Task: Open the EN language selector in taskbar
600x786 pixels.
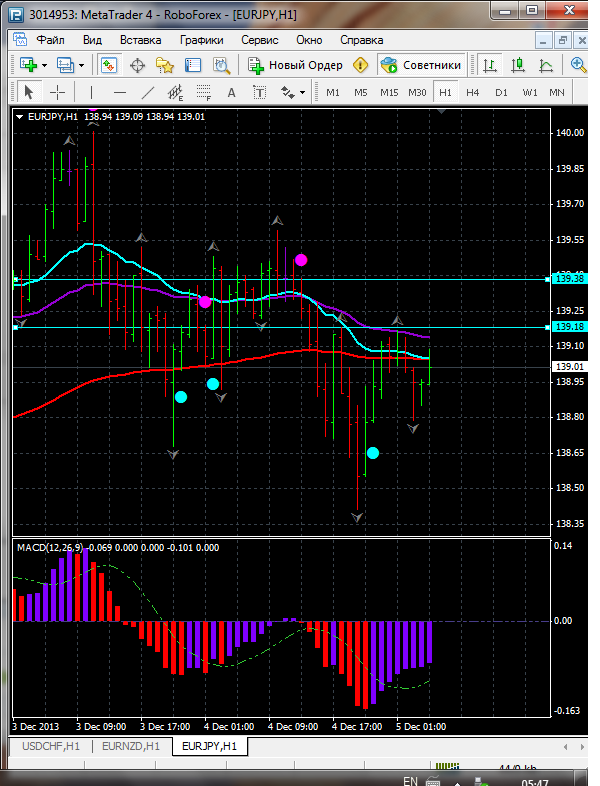Action: [410, 780]
